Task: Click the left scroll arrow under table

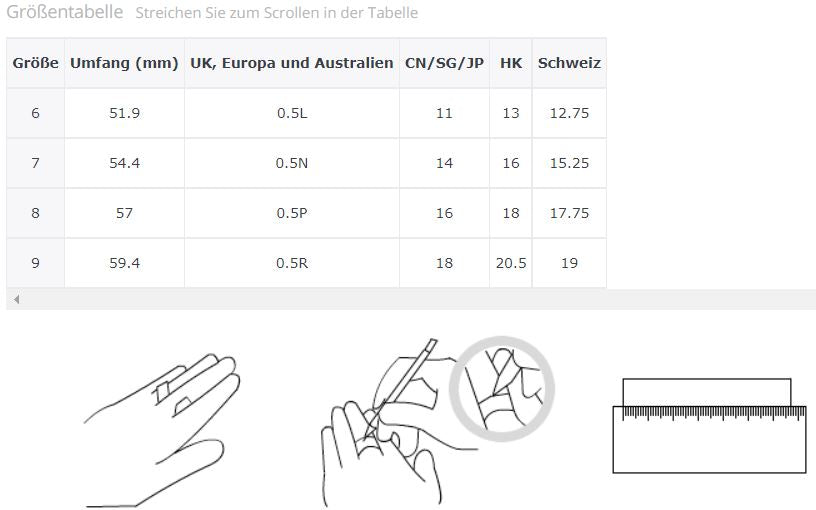Action: point(16,299)
